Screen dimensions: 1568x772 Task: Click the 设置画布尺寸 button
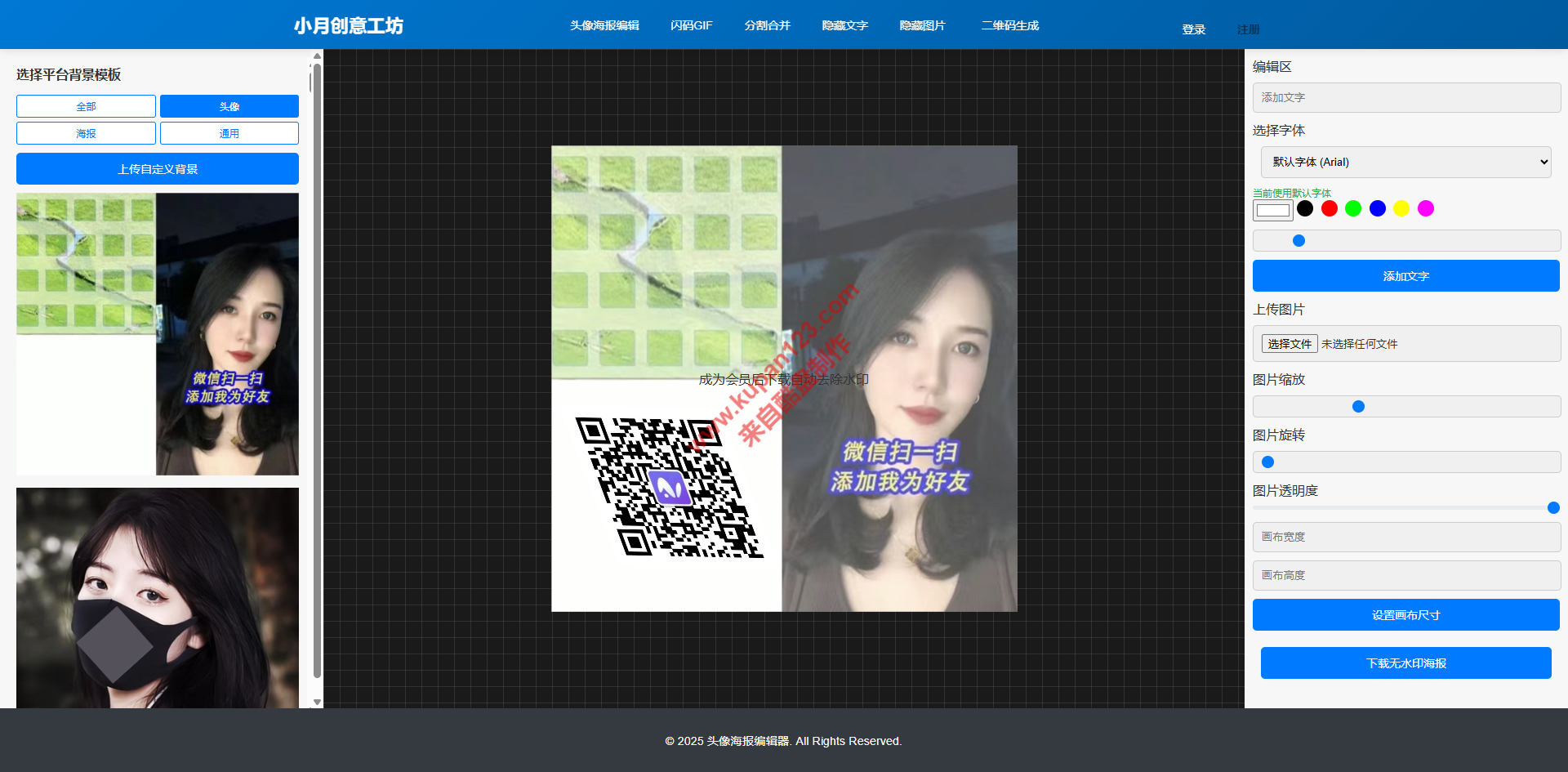(x=1405, y=615)
